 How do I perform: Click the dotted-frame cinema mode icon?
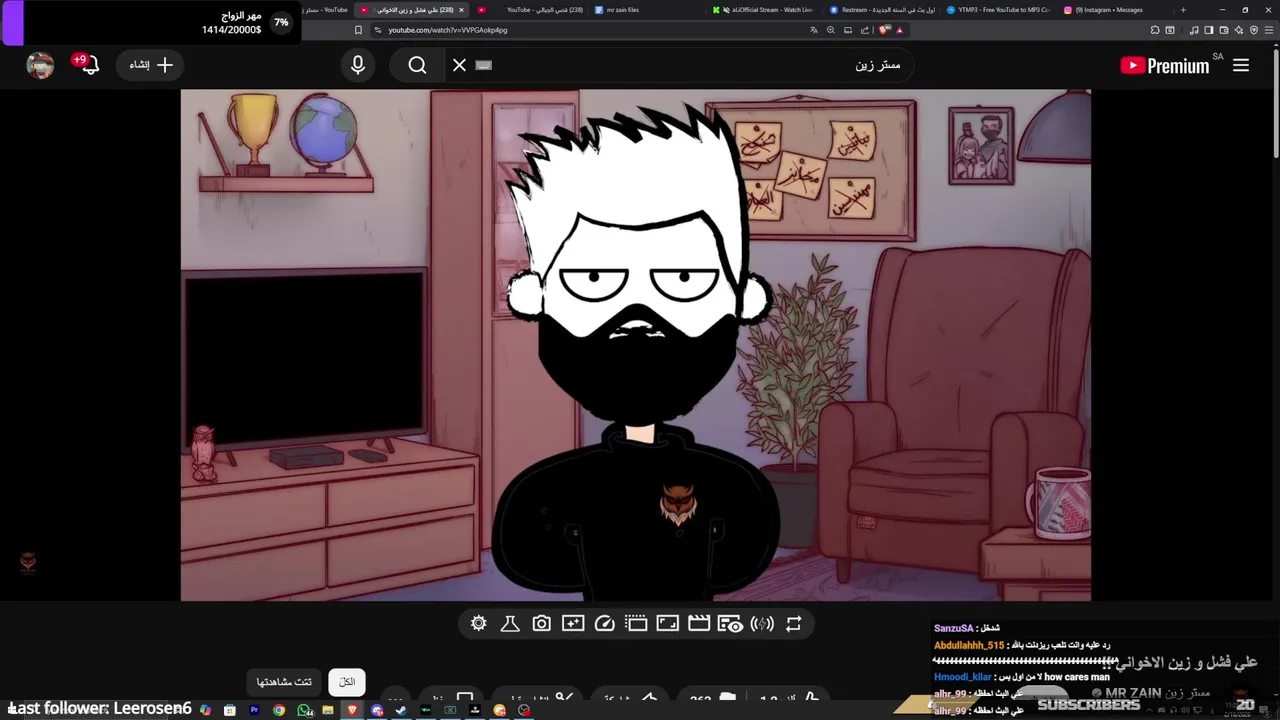(636, 624)
